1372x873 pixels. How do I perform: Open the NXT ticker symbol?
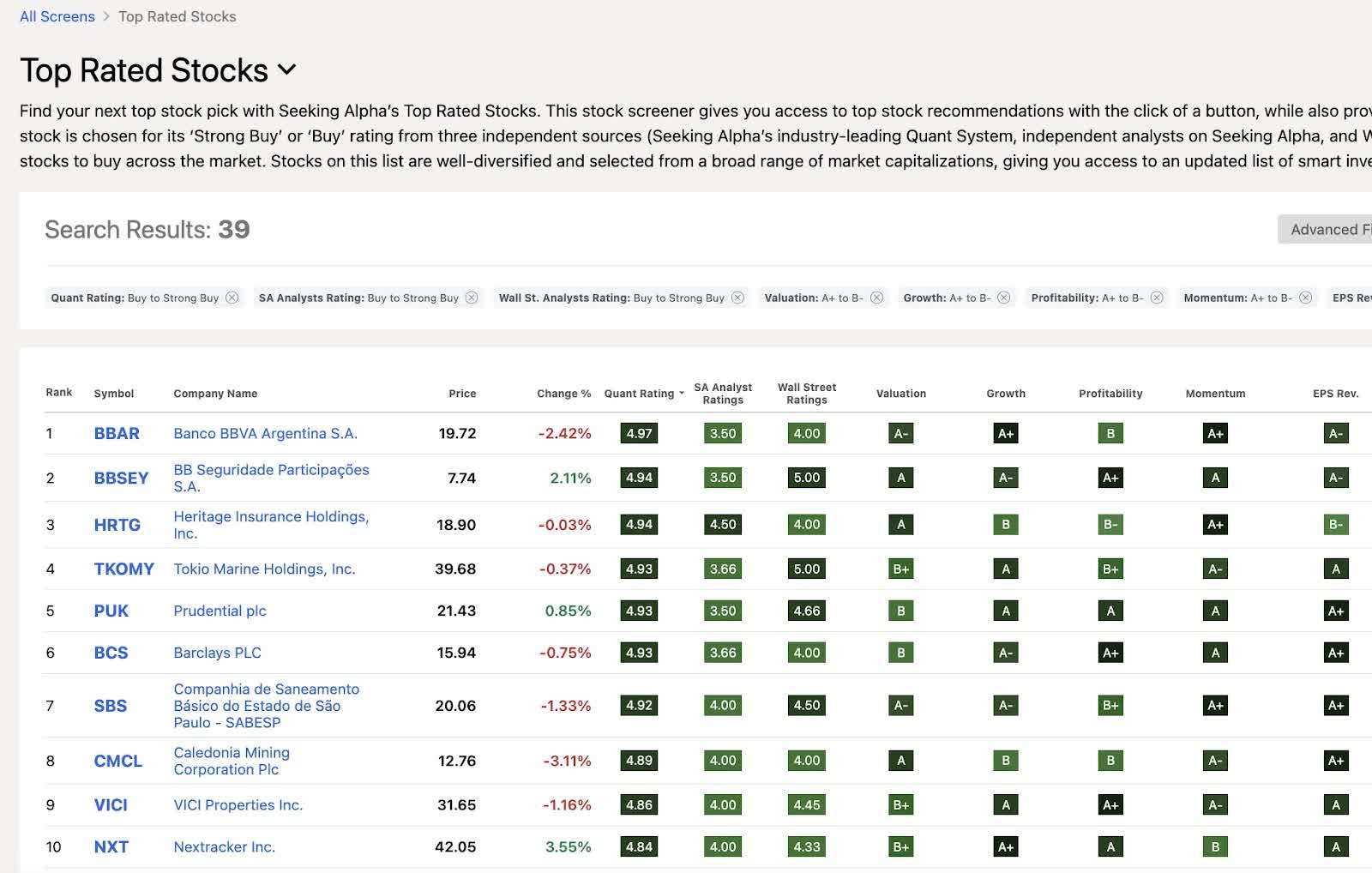click(111, 847)
